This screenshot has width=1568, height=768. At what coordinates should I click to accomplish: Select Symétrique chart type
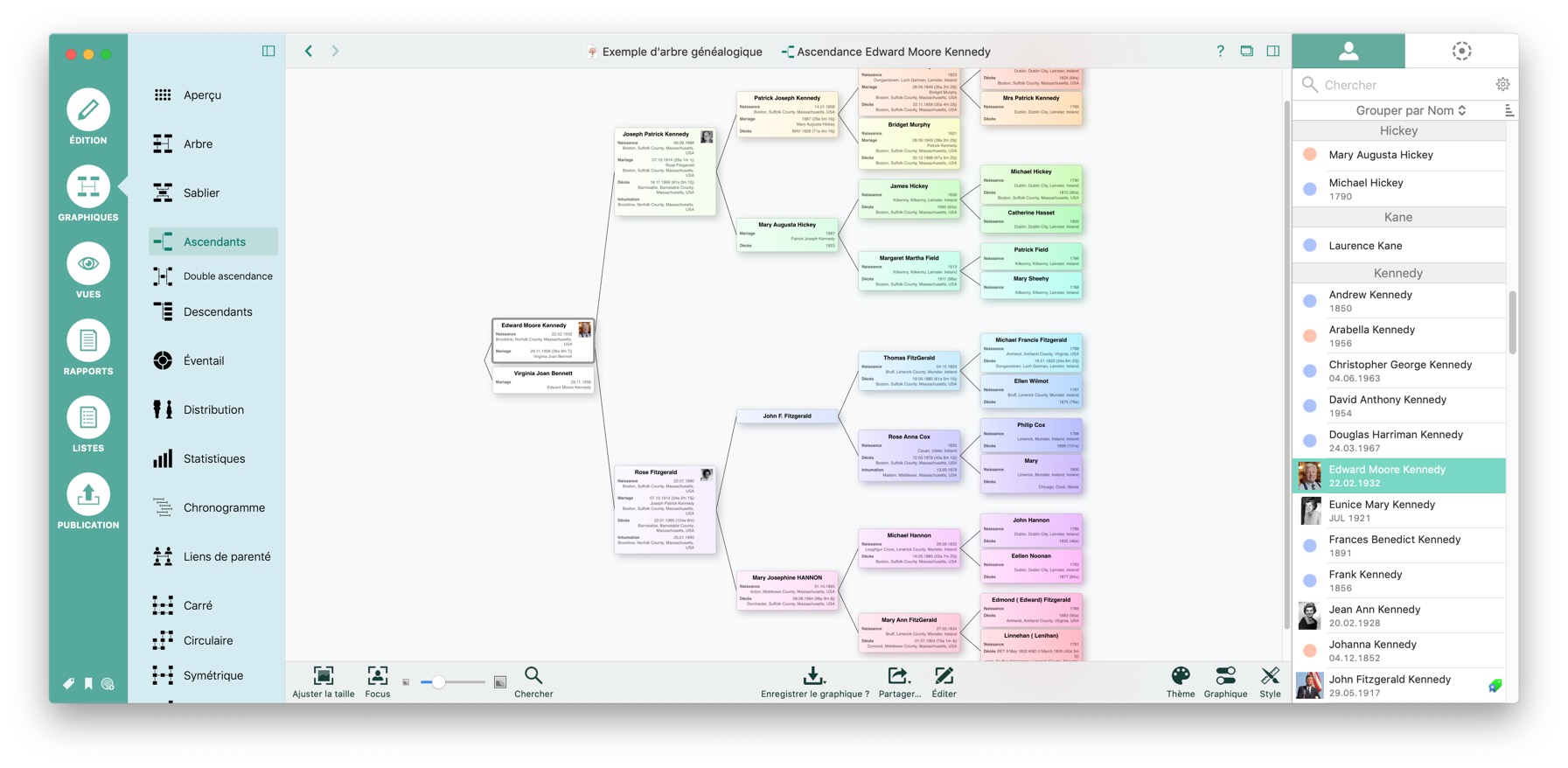pos(213,675)
